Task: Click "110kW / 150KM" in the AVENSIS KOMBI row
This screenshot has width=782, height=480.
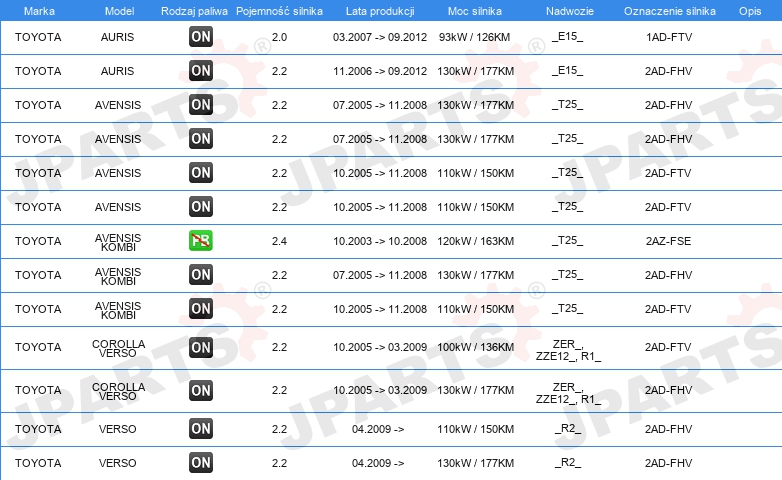Action: (475, 309)
